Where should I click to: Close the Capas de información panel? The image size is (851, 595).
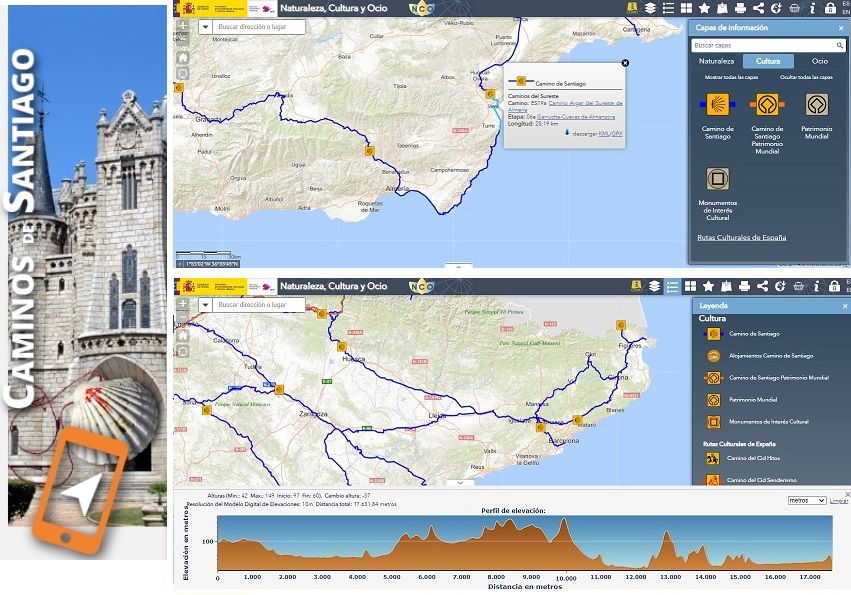coord(841,28)
